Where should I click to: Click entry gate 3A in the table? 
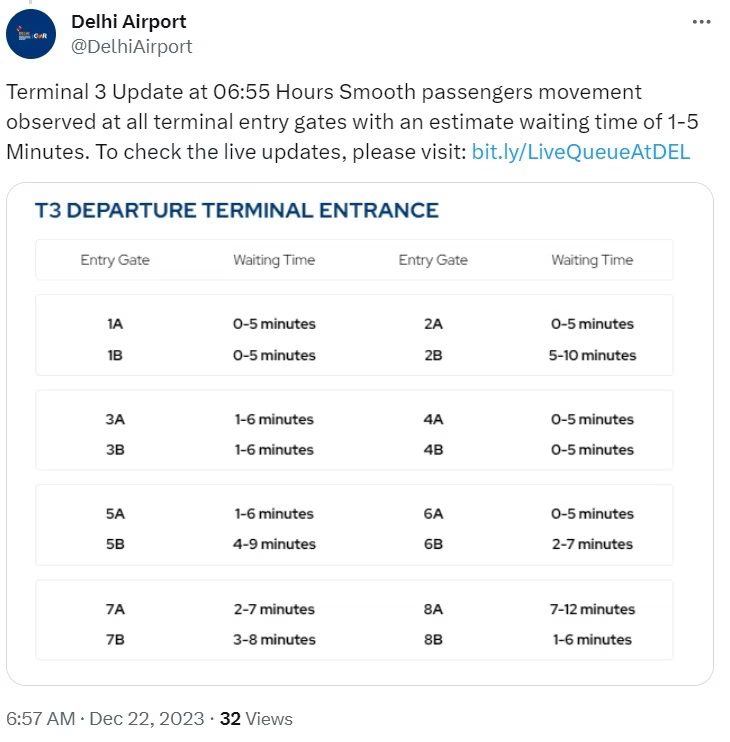tap(115, 420)
